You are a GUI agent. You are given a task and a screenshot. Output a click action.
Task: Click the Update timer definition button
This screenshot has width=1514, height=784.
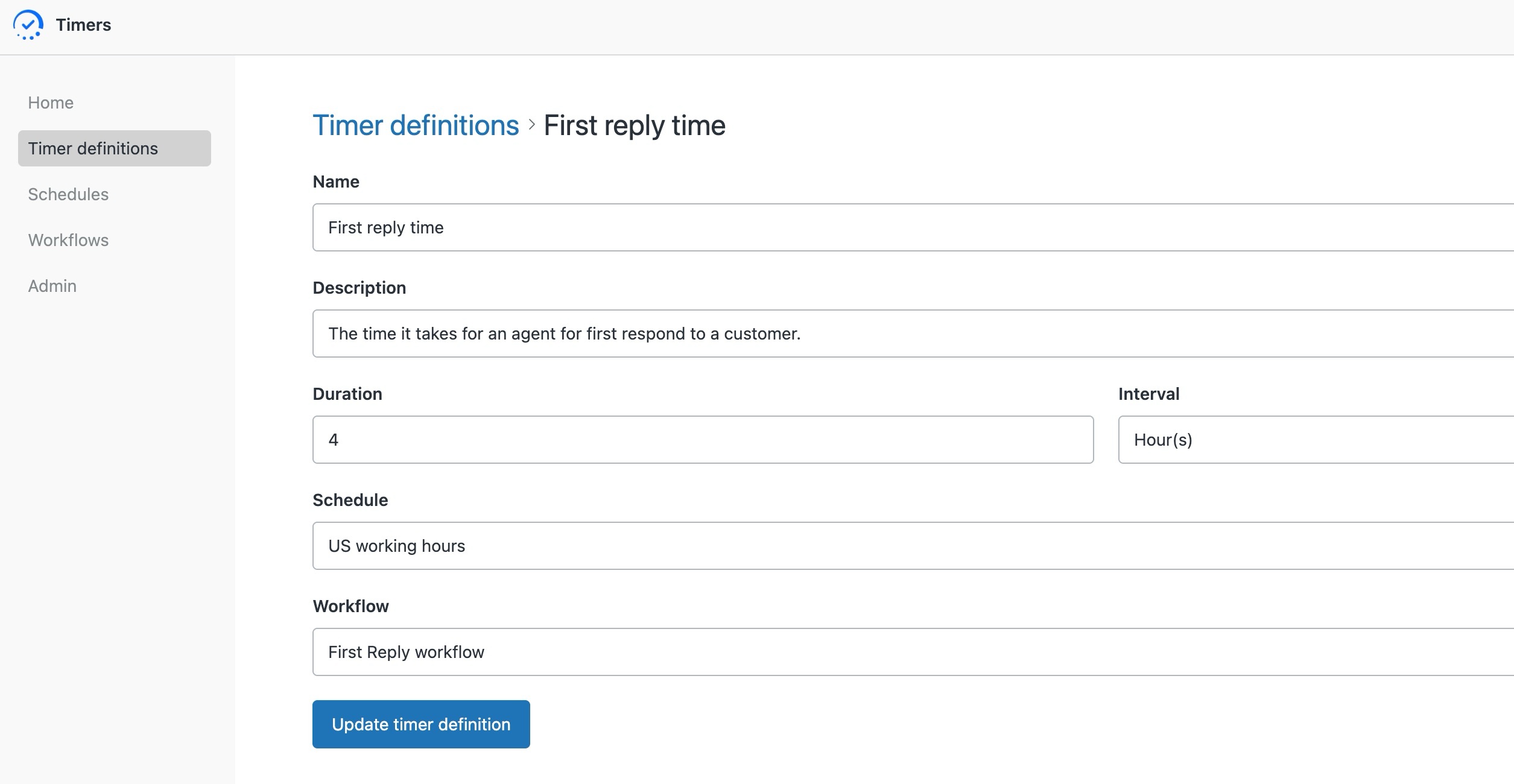421,724
